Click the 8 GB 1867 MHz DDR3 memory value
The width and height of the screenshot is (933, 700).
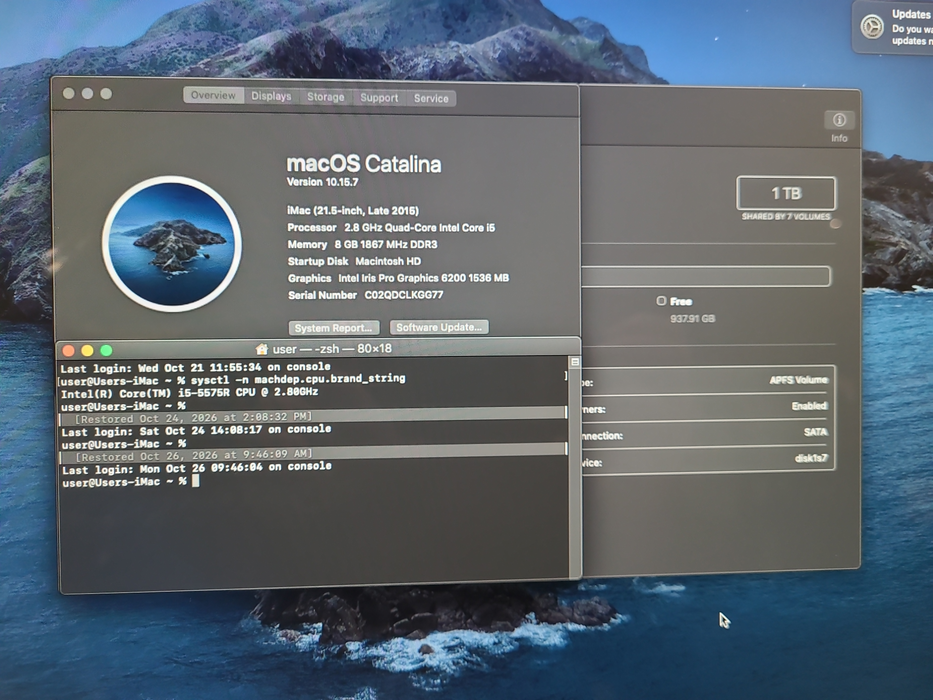(386, 244)
